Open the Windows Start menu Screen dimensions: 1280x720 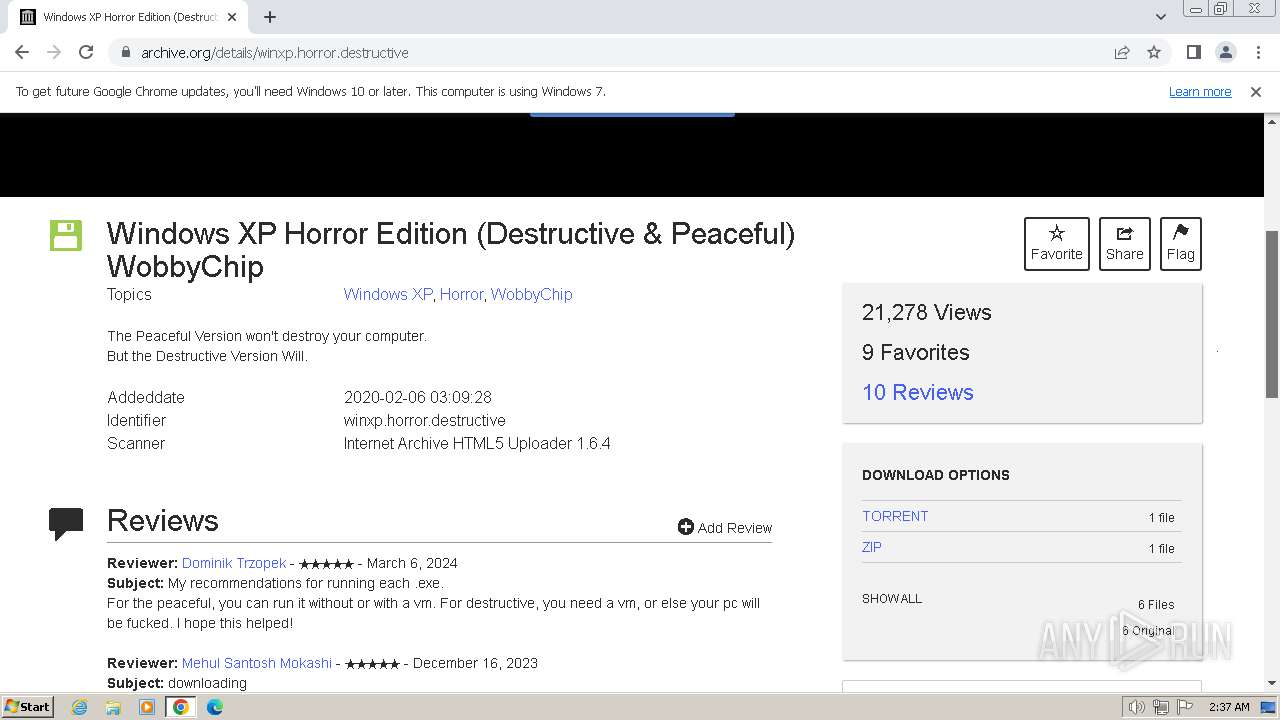tap(28, 706)
